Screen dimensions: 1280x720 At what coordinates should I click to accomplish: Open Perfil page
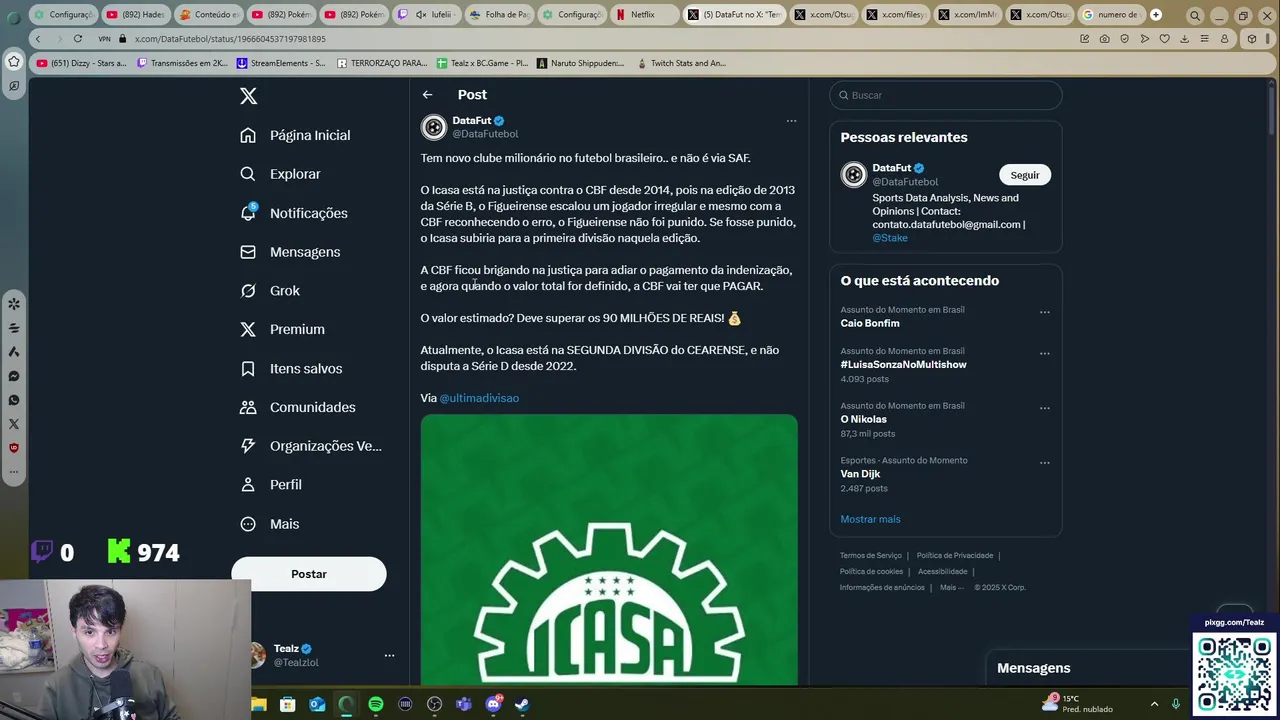click(x=270, y=485)
